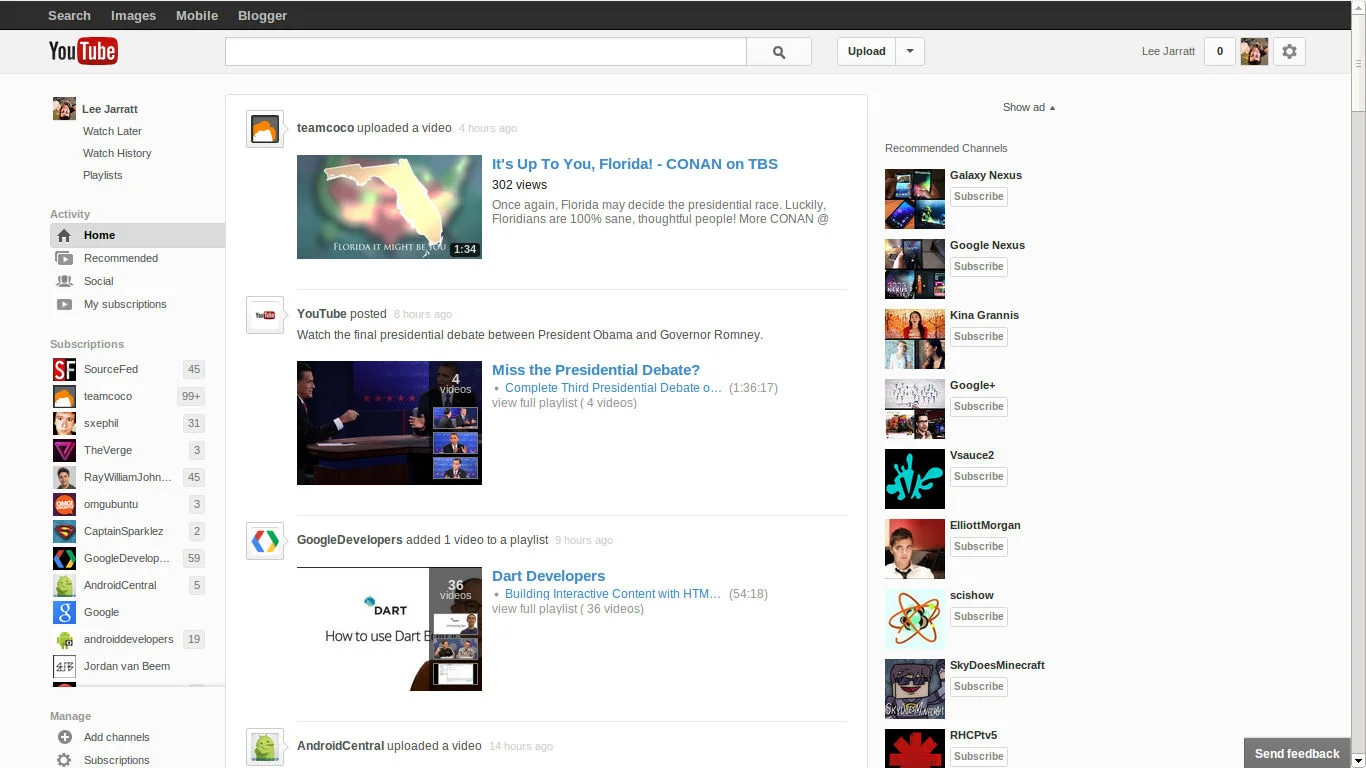Viewport: 1366px width, 768px height.
Task: Subscribe to Galaxy Nexus channel
Action: pos(978,197)
